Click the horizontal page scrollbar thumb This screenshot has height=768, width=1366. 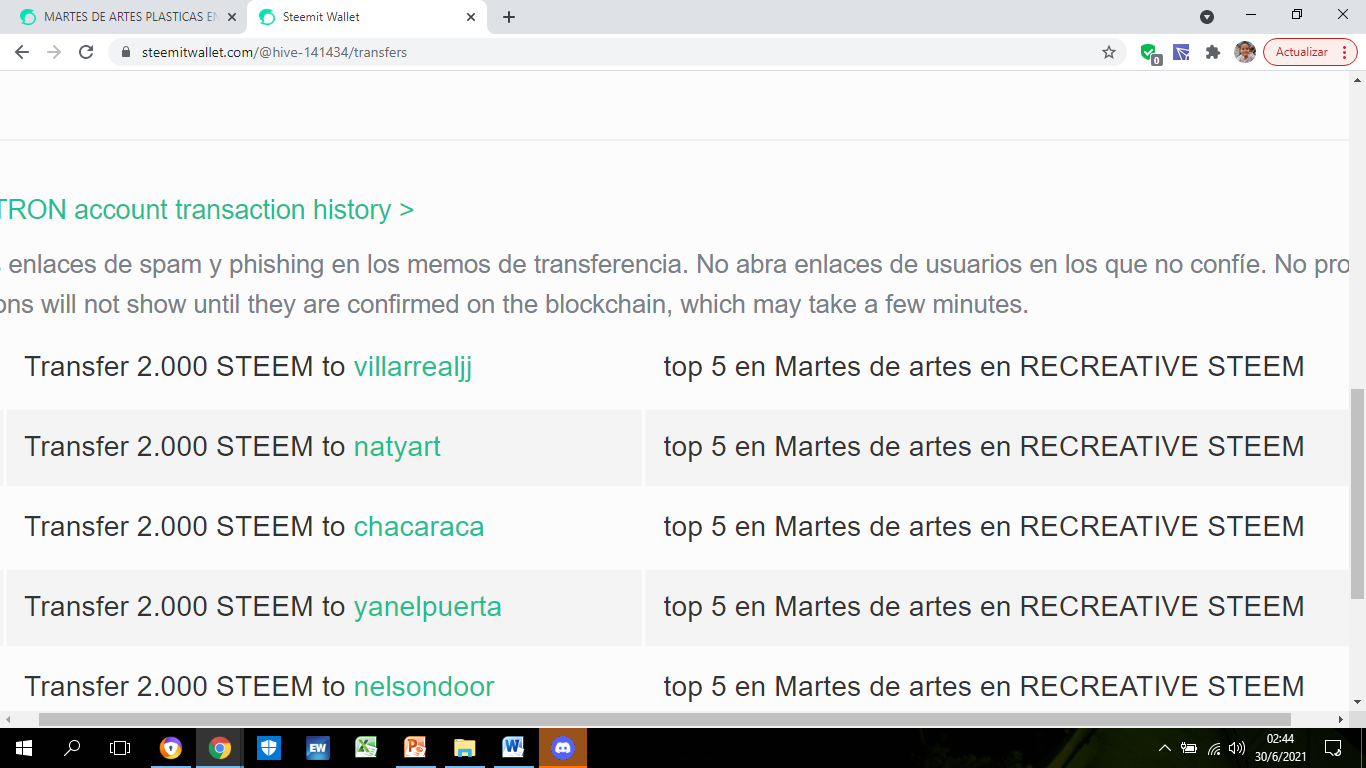(x=665, y=719)
